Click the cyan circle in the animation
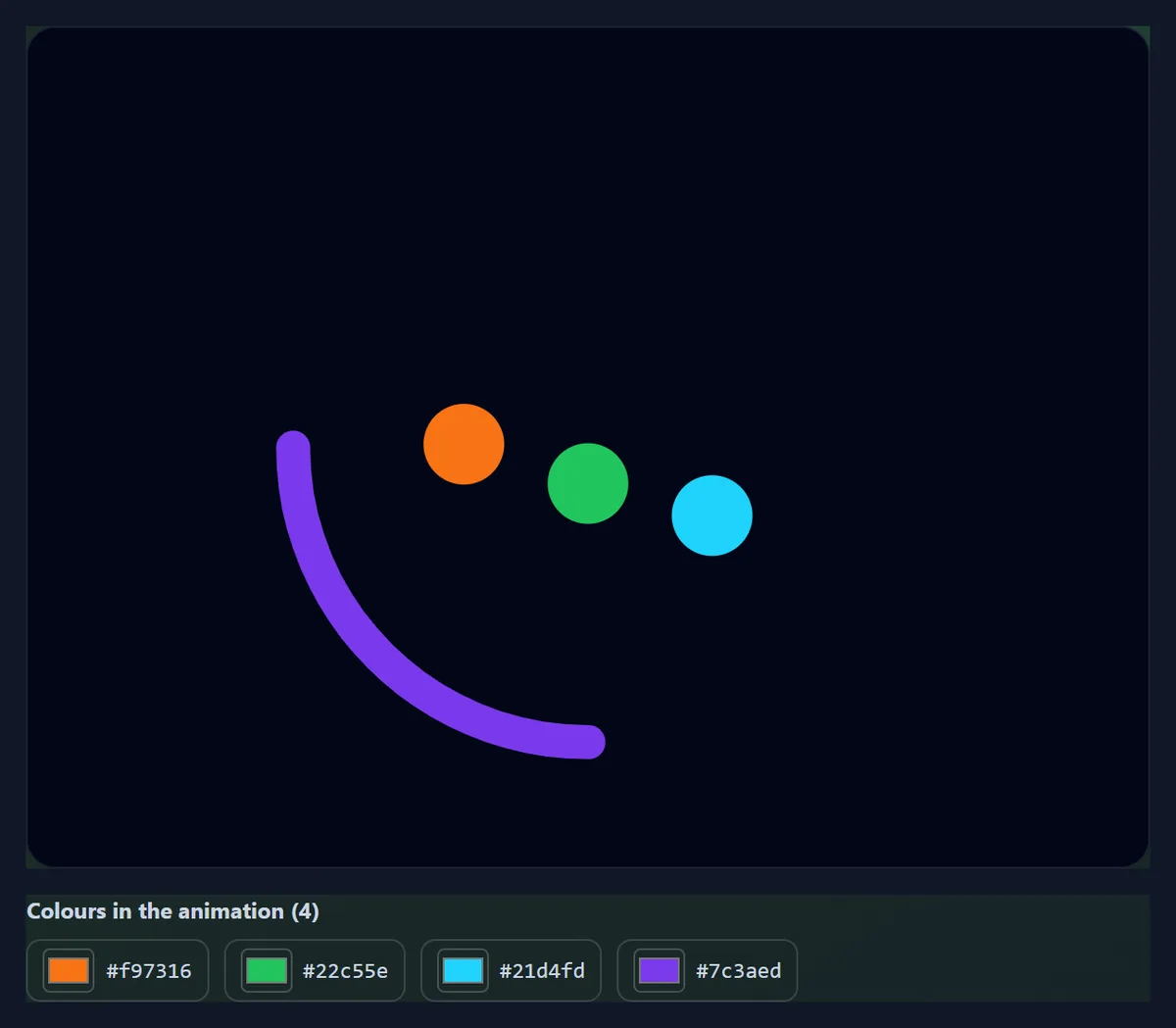 712,515
